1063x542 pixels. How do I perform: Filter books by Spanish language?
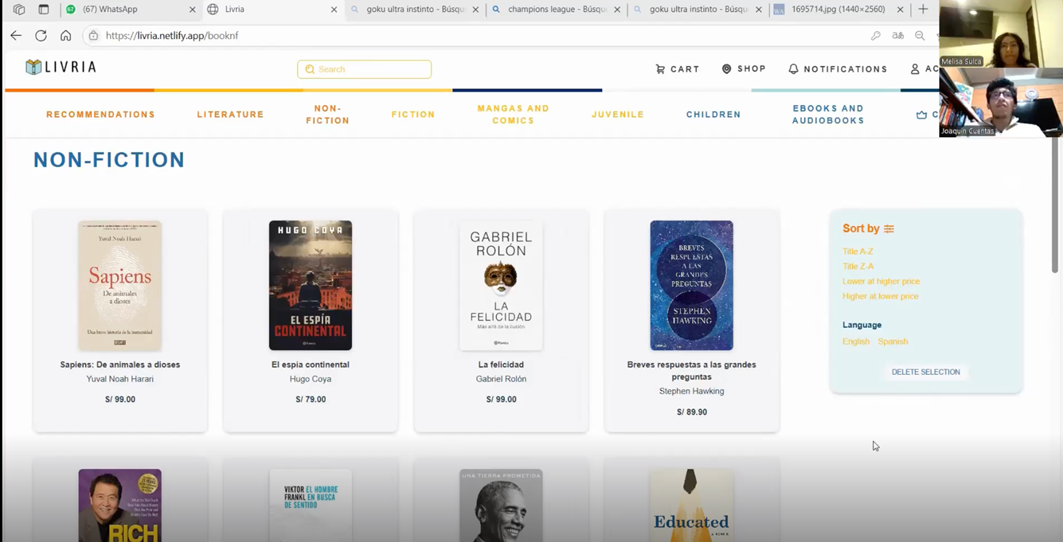point(893,342)
